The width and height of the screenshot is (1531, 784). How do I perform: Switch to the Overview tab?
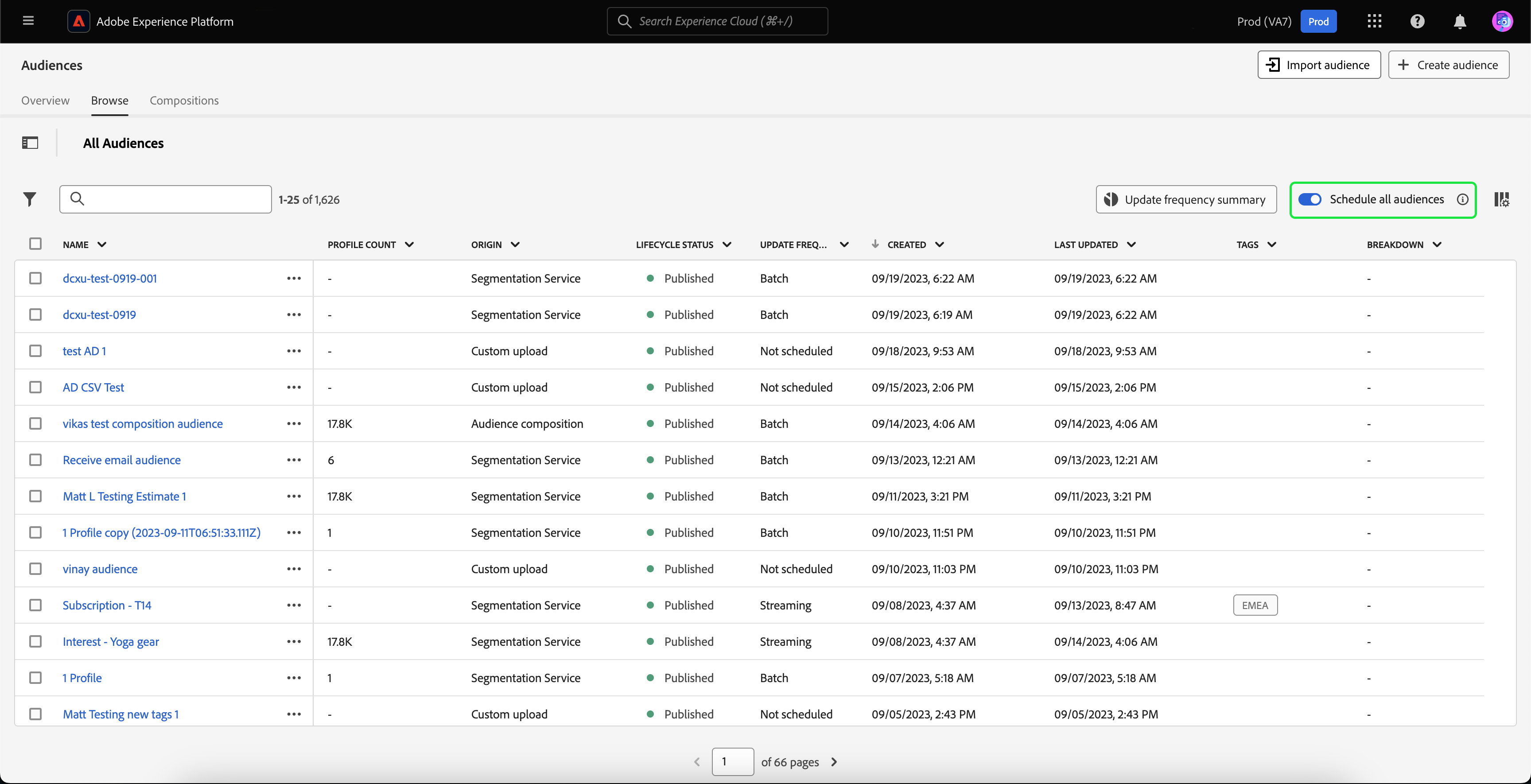(x=45, y=101)
